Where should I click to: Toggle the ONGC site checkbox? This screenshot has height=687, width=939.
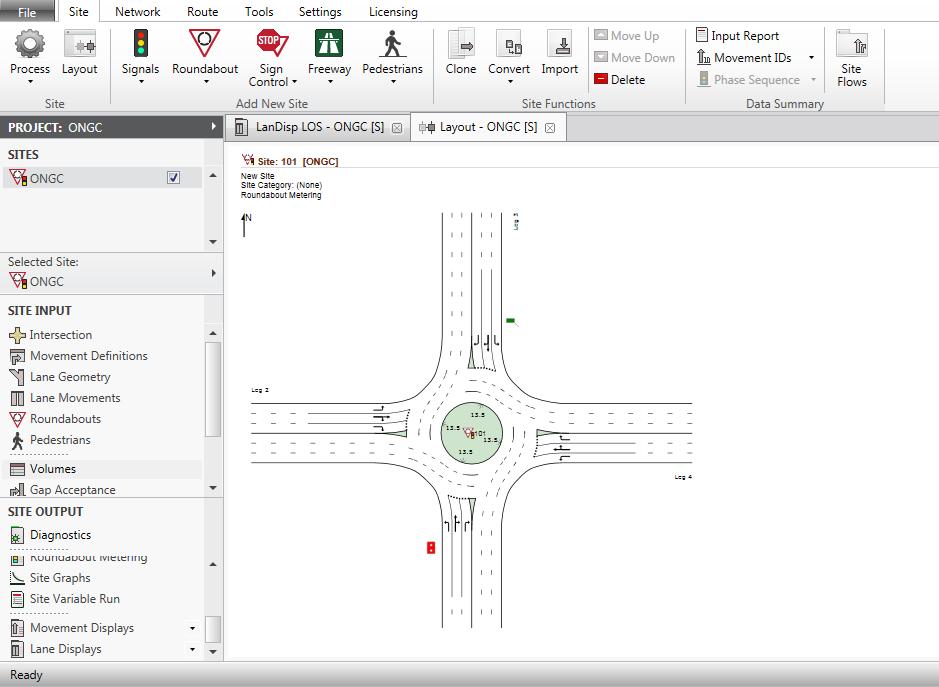(174, 178)
